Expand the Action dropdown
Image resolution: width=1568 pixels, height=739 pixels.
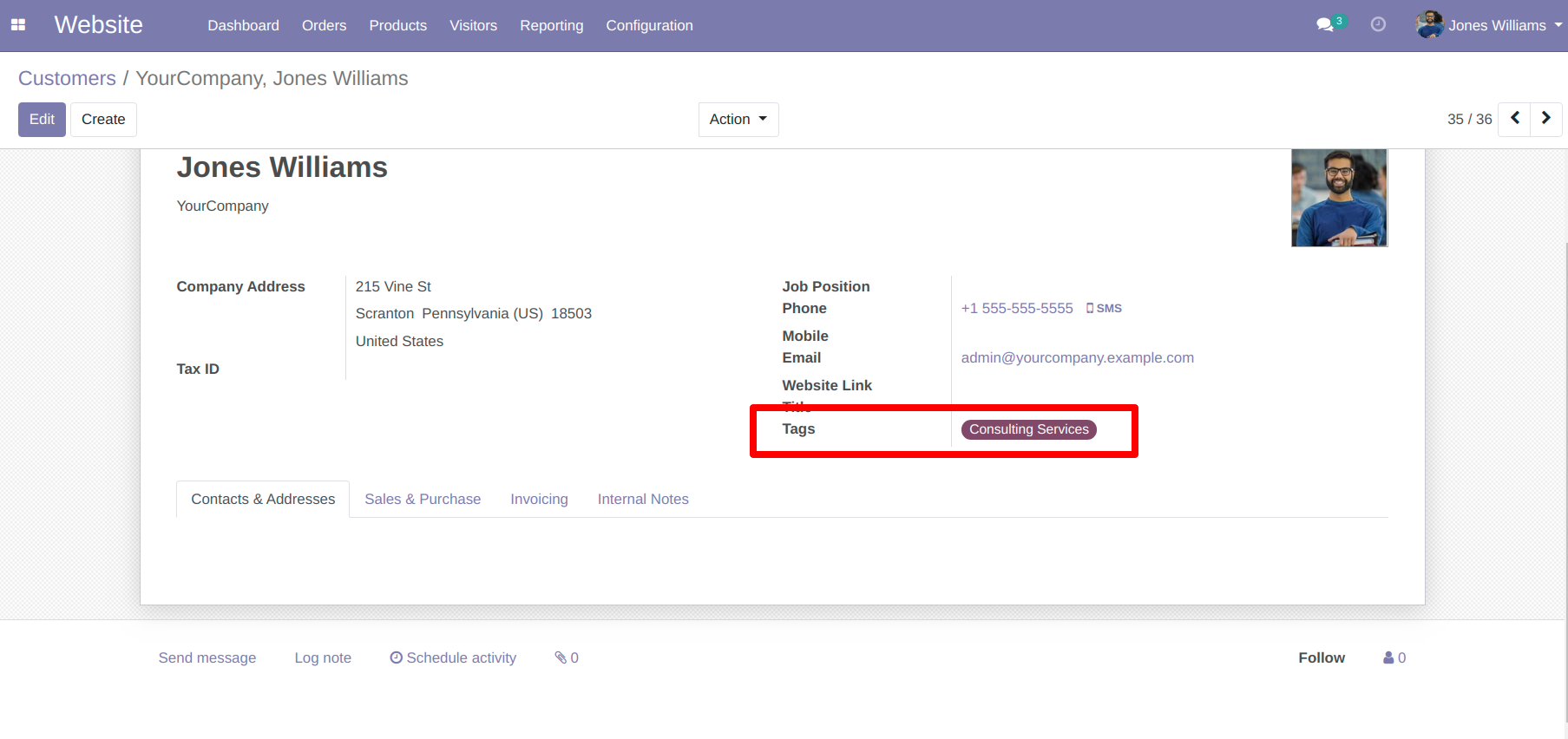(x=738, y=120)
